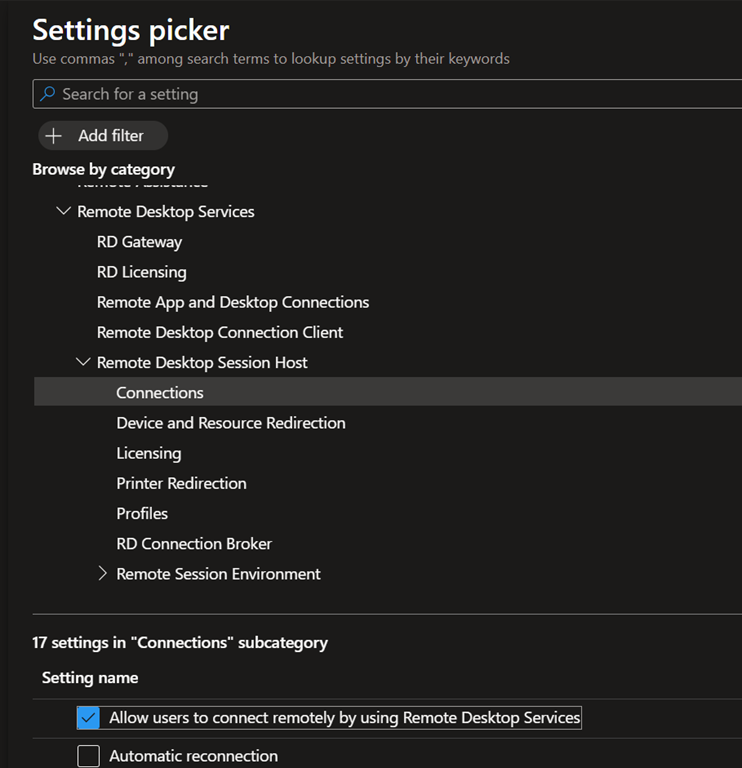The image size is (742, 768).
Task: Click Allow users to connect remotely label
Action: [x=344, y=718]
